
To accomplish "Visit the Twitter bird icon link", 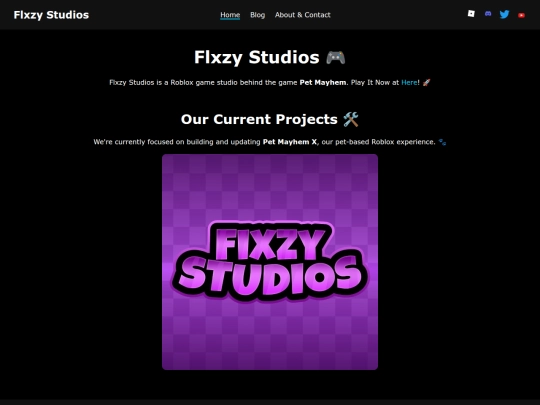I will coord(504,14).
